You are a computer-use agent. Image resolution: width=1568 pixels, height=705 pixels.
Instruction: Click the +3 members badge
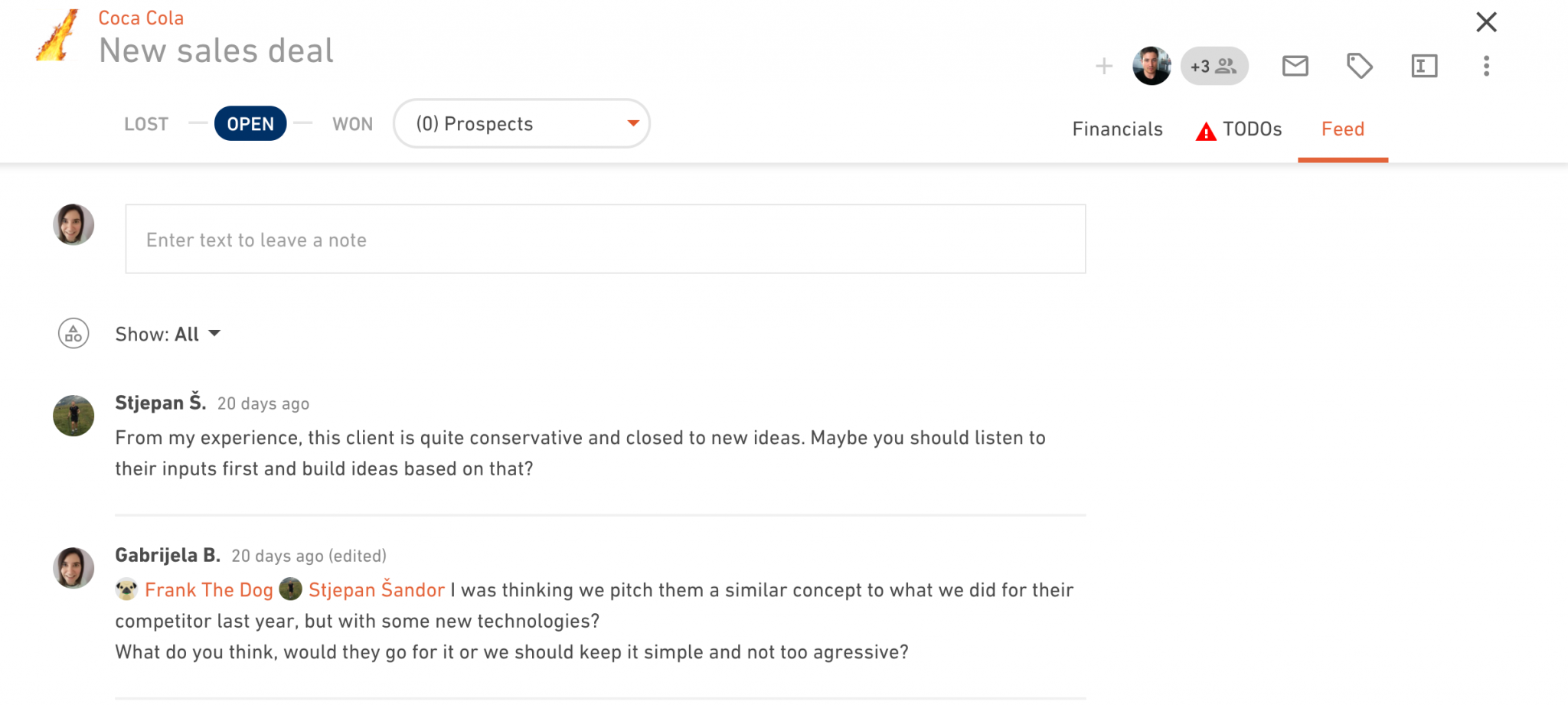(1214, 66)
